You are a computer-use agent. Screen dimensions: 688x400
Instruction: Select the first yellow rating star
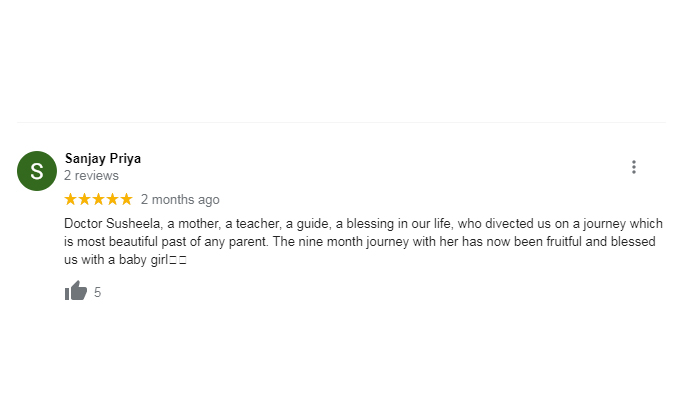[71, 200]
